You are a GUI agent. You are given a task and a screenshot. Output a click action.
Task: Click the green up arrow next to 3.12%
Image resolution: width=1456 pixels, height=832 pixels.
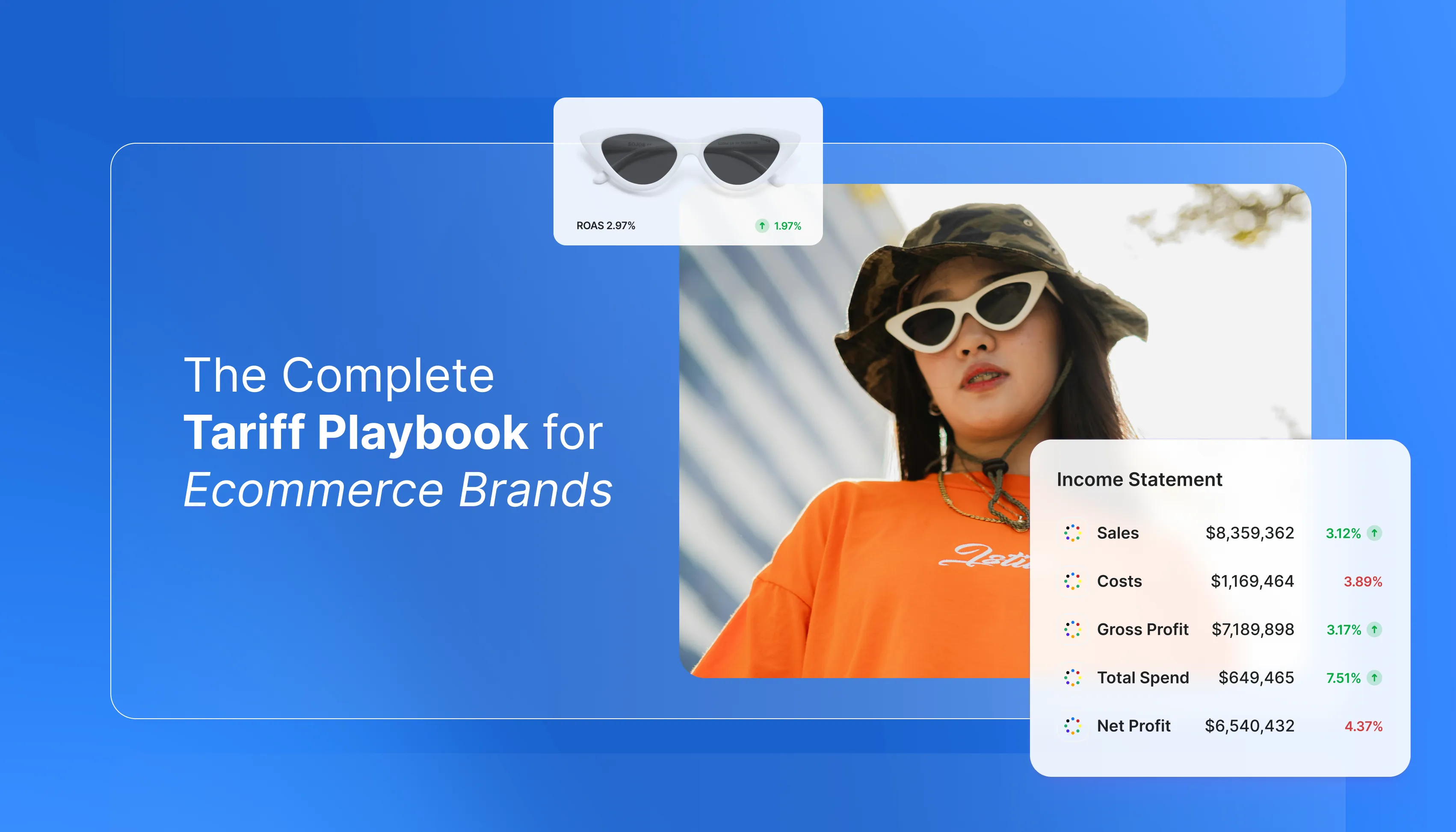(x=1374, y=533)
